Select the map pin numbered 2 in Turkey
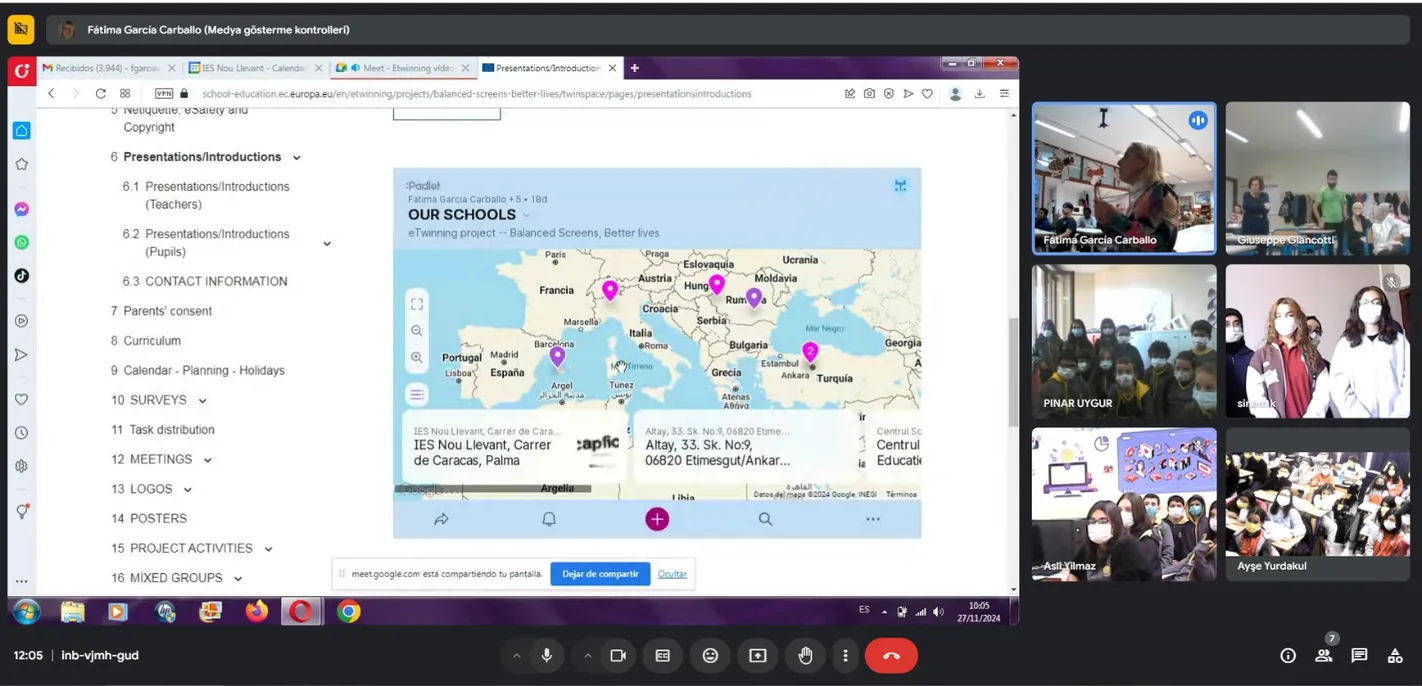Viewport: 1422px width, 686px height. pos(810,352)
